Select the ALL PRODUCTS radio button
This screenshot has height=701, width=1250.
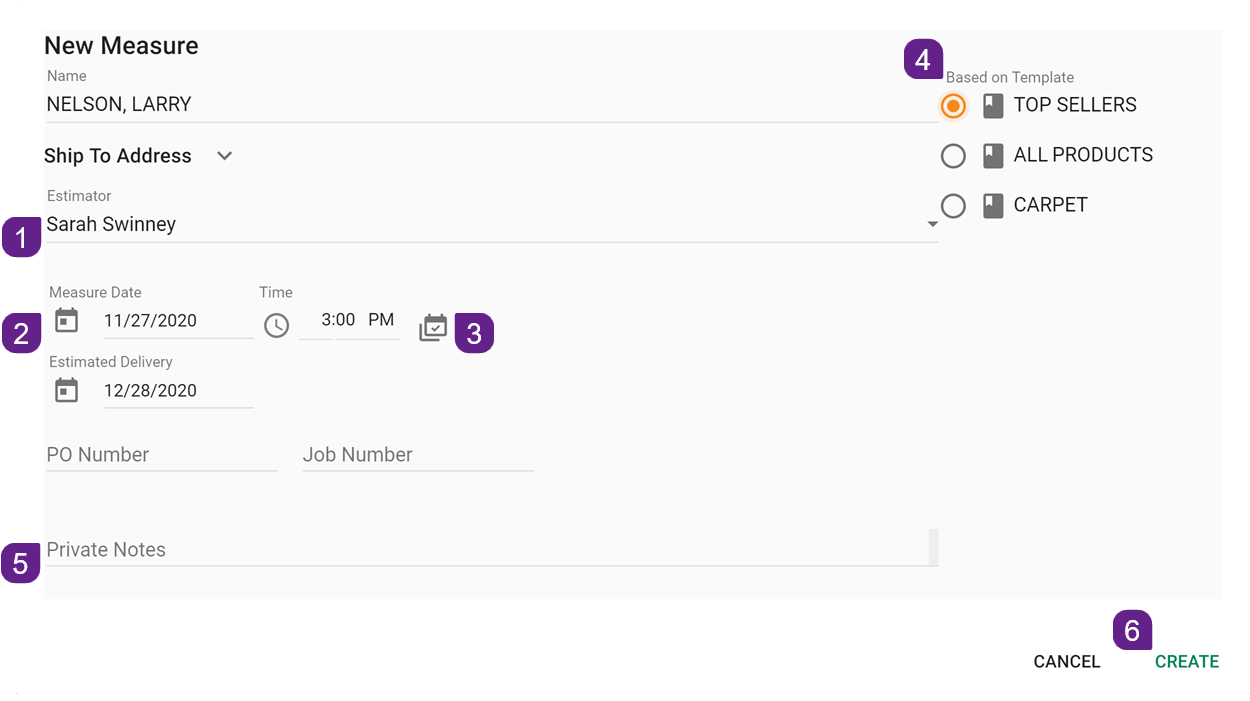953,156
